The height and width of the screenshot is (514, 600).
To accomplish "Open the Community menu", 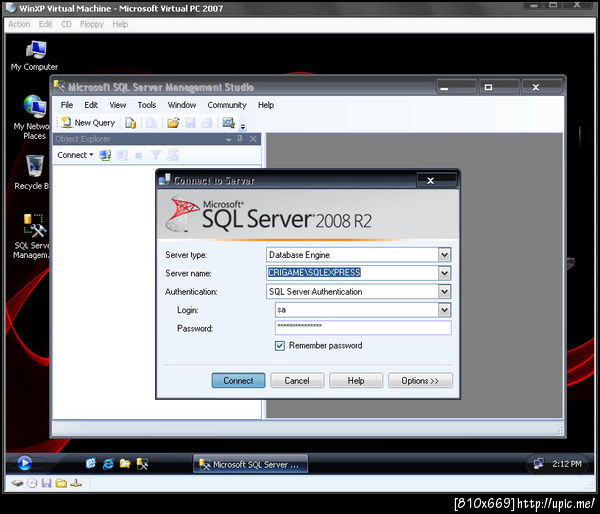I will [227, 105].
